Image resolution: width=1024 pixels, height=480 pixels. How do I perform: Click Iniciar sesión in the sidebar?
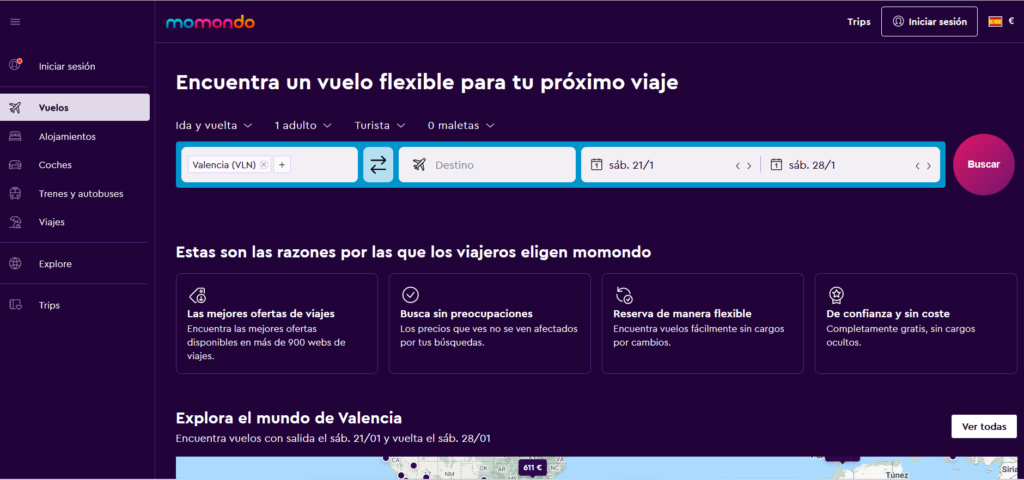pyautogui.click(x=75, y=66)
